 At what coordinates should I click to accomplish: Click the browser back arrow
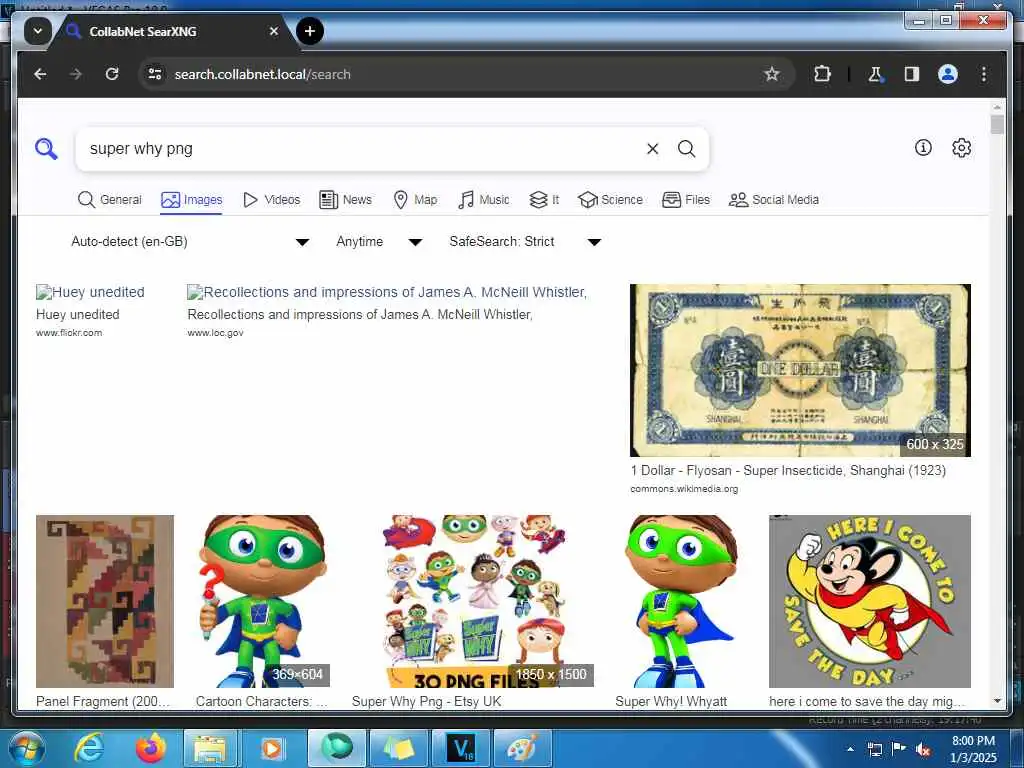pos(40,74)
